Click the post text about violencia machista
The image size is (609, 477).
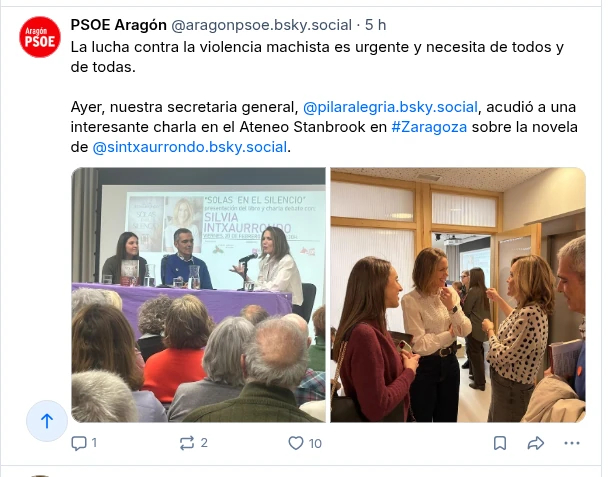(317, 57)
